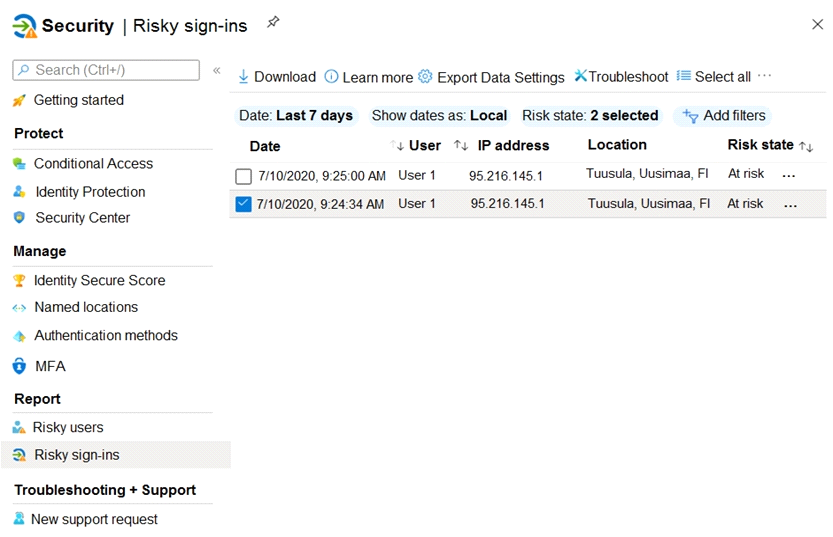Open Show dates as: Local filter
This screenshot has height=537, width=833.
439,116
